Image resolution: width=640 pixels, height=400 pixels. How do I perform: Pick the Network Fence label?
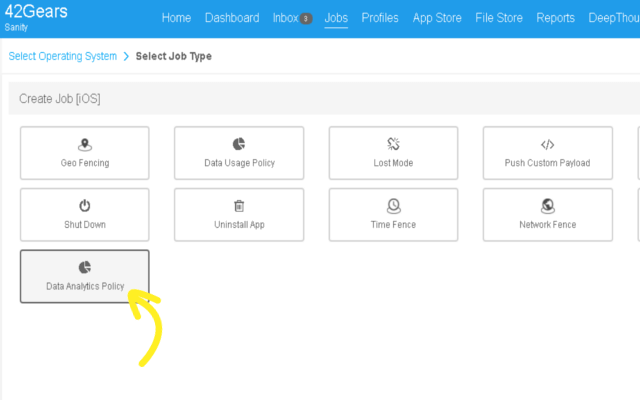click(548, 224)
